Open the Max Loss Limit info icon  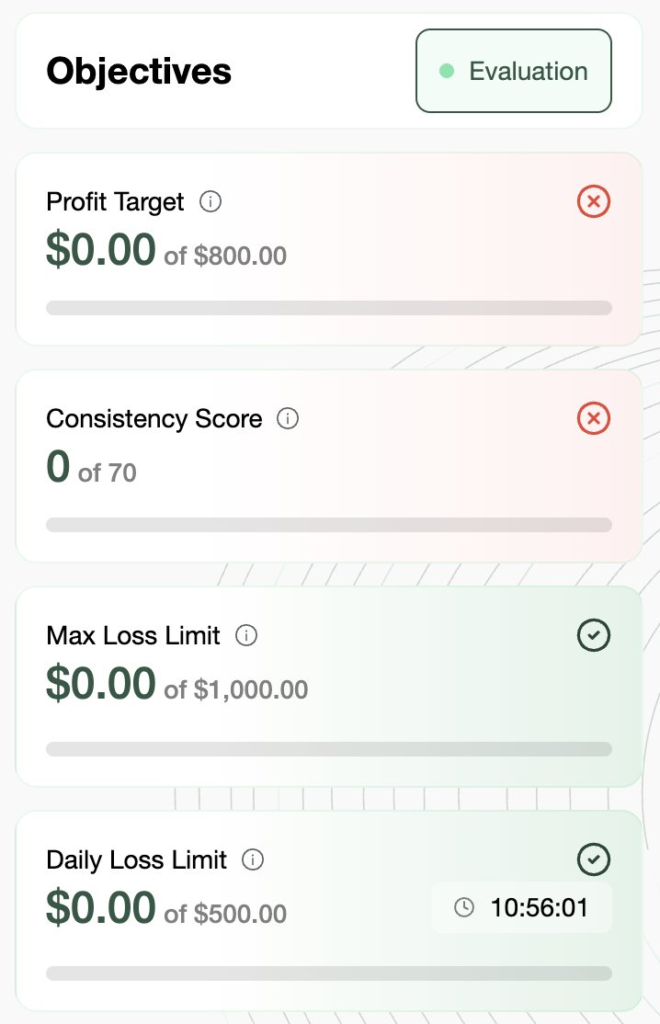(246, 635)
